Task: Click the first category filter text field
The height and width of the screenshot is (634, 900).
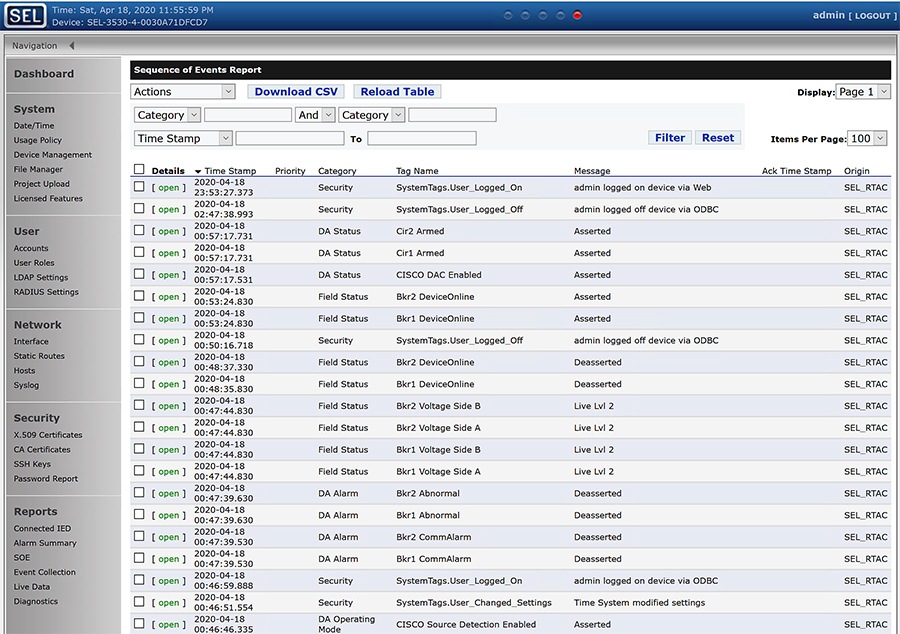Action: tap(248, 115)
